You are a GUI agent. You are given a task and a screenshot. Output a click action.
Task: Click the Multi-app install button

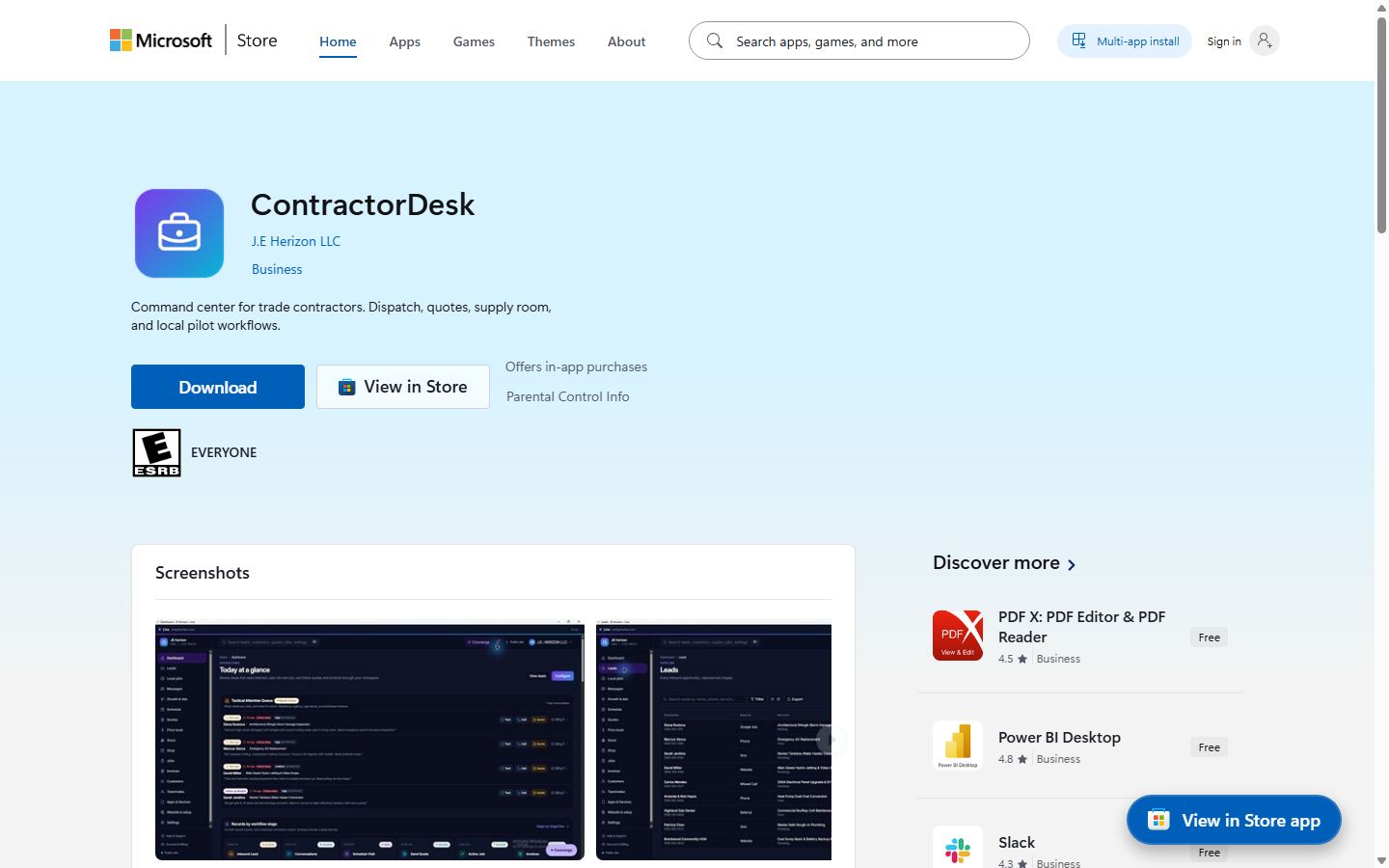point(1125,41)
